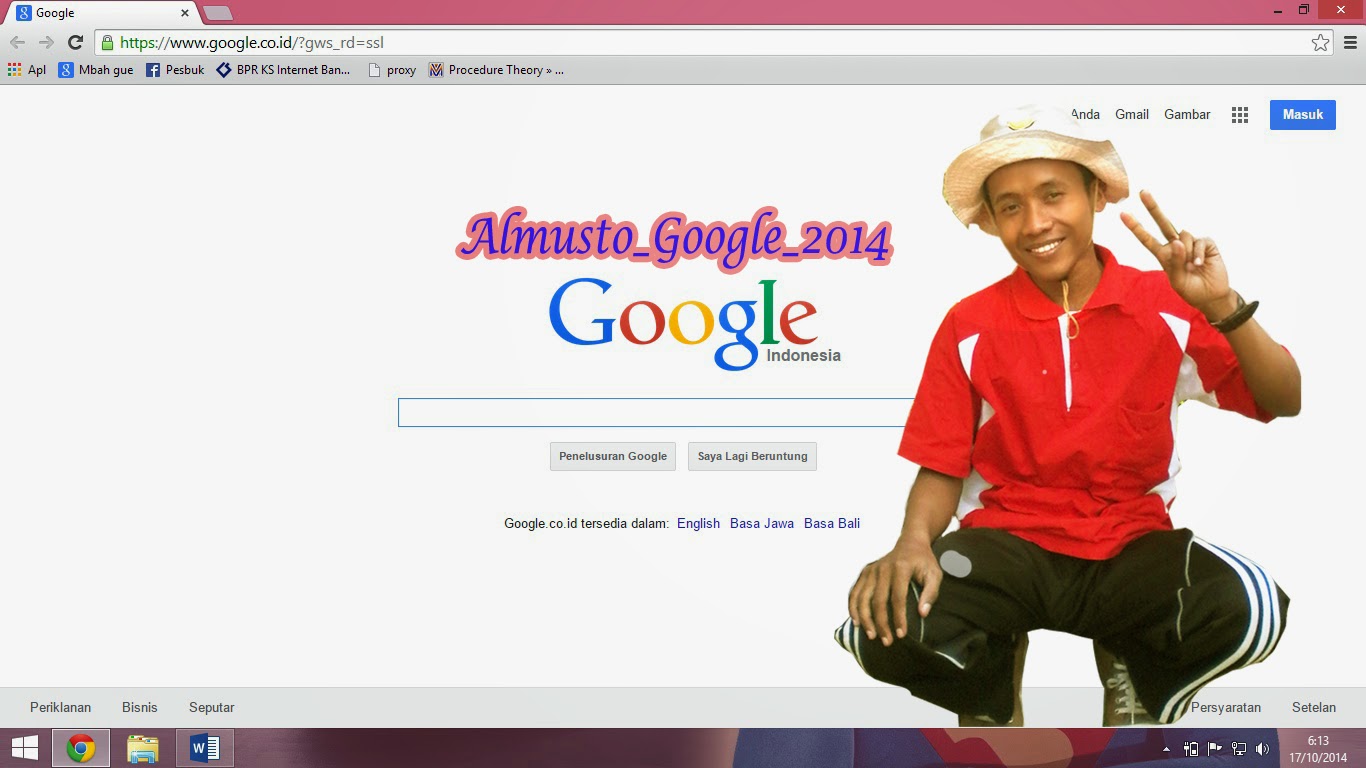1366x768 pixels.
Task: Click the Chrome taskbar icon
Action: pyautogui.click(x=81, y=748)
